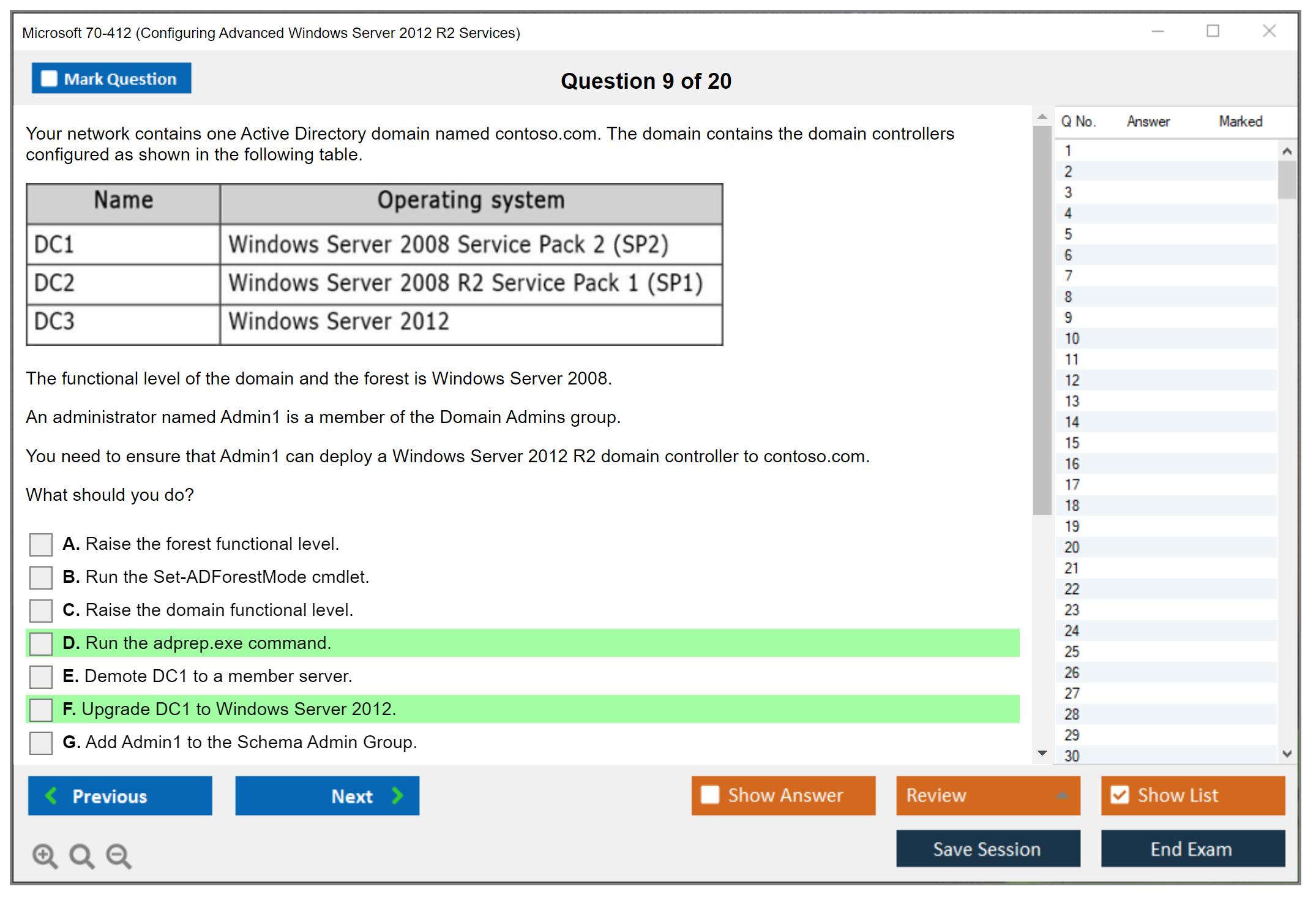The height and width of the screenshot is (900, 1316).
Task: Click the green arrow on Previous button
Action: pyautogui.click(x=51, y=795)
